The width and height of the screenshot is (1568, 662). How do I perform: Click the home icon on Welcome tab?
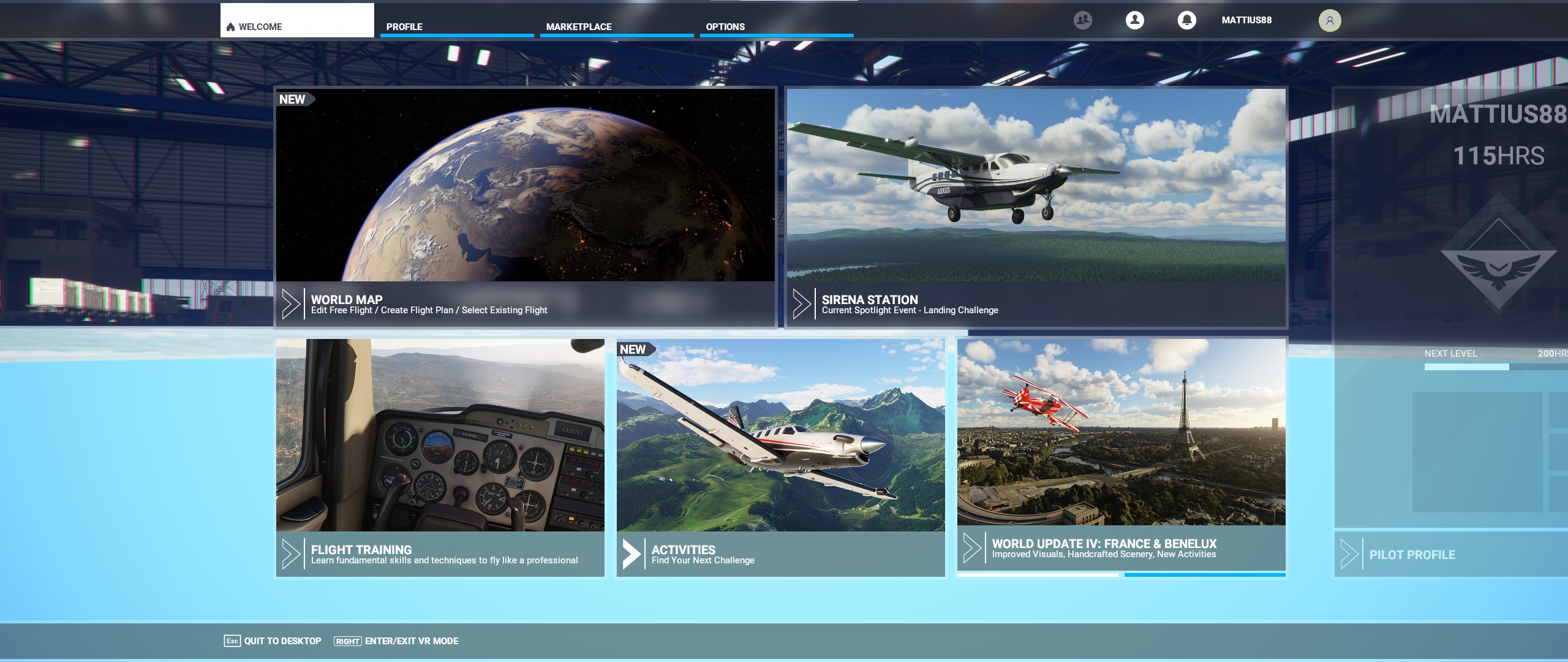[x=231, y=27]
